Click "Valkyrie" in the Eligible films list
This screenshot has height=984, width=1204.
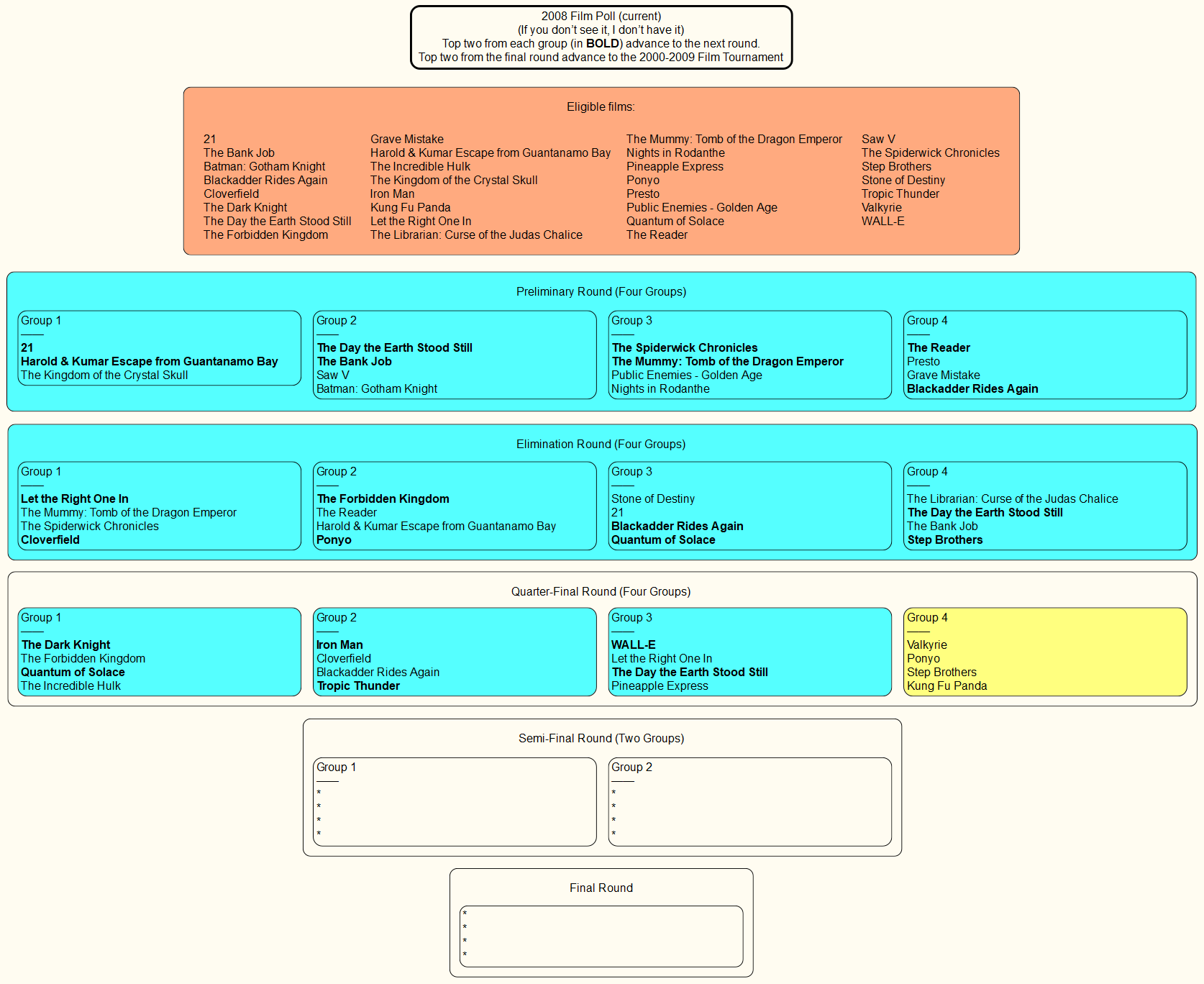tap(881, 208)
